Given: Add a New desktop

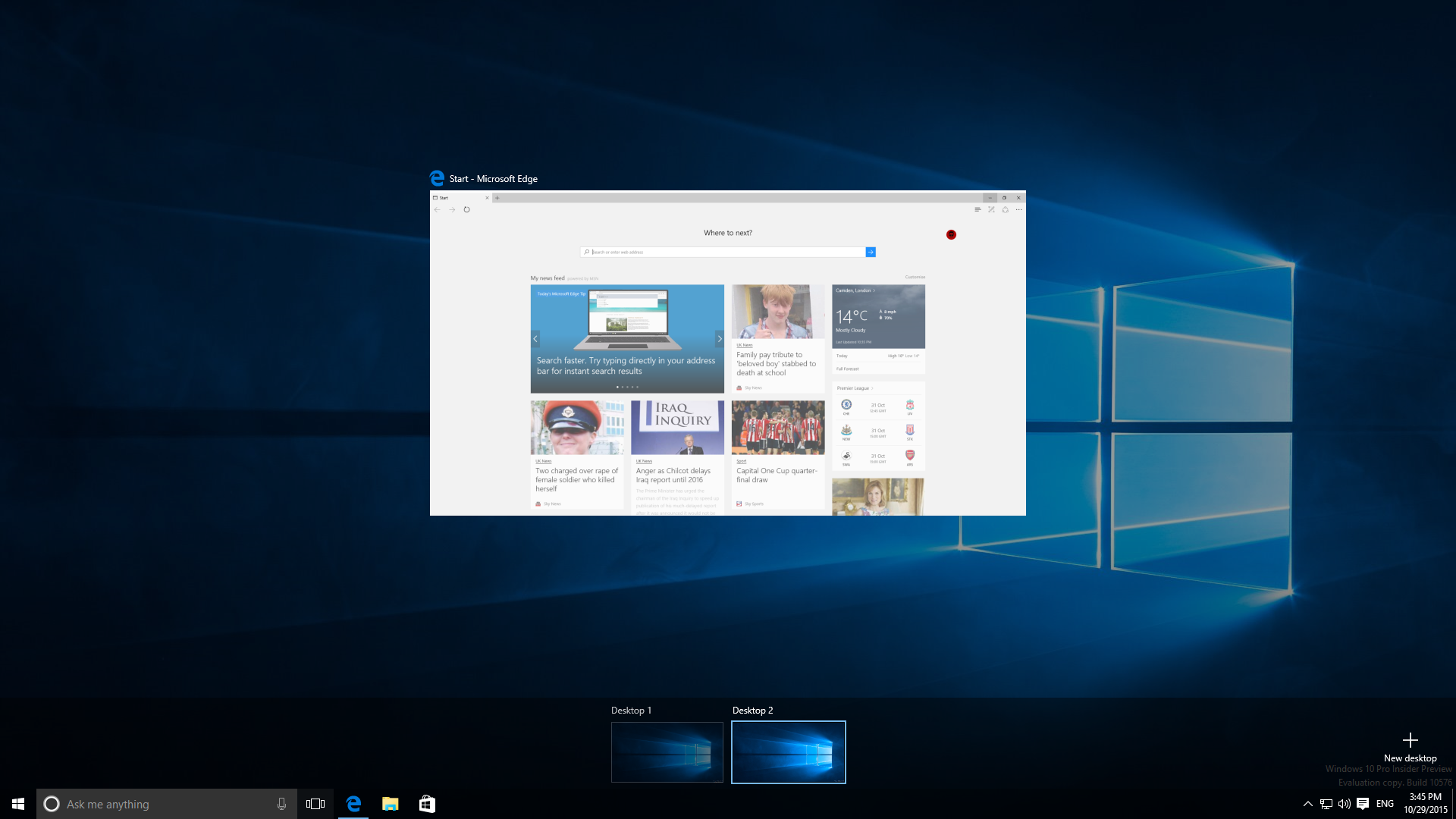Looking at the screenshot, I should pyautogui.click(x=1410, y=747).
